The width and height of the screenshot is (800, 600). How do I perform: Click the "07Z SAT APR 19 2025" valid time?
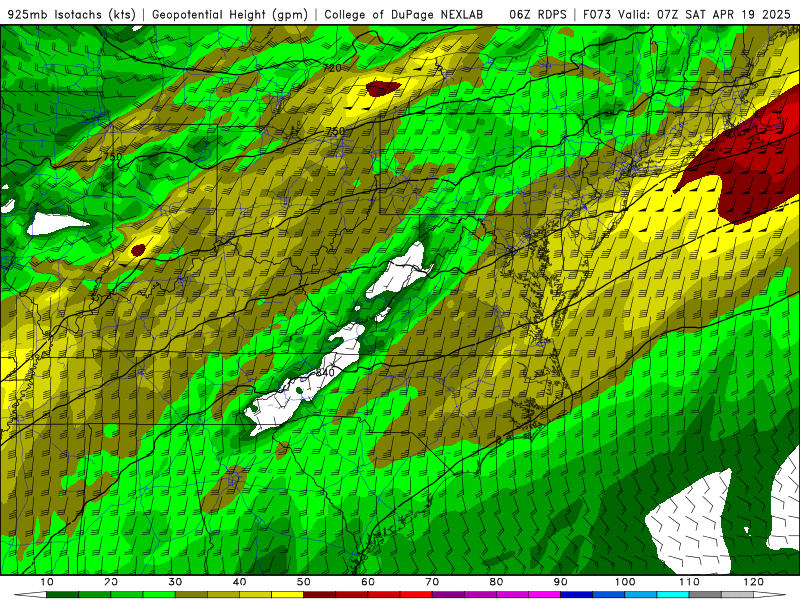pyautogui.click(x=724, y=15)
